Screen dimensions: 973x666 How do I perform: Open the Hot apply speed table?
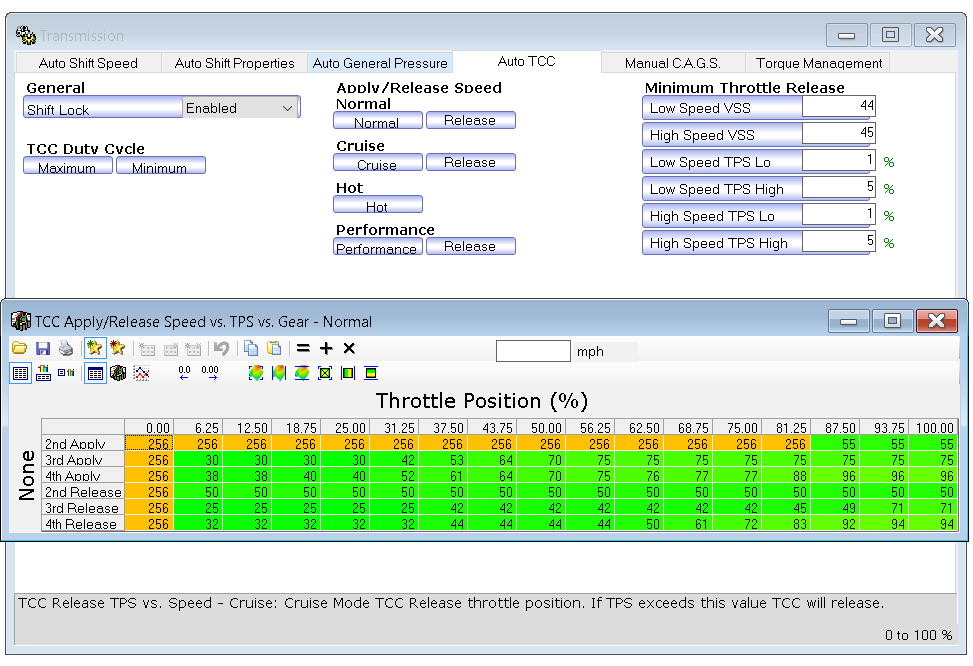click(377, 206)
